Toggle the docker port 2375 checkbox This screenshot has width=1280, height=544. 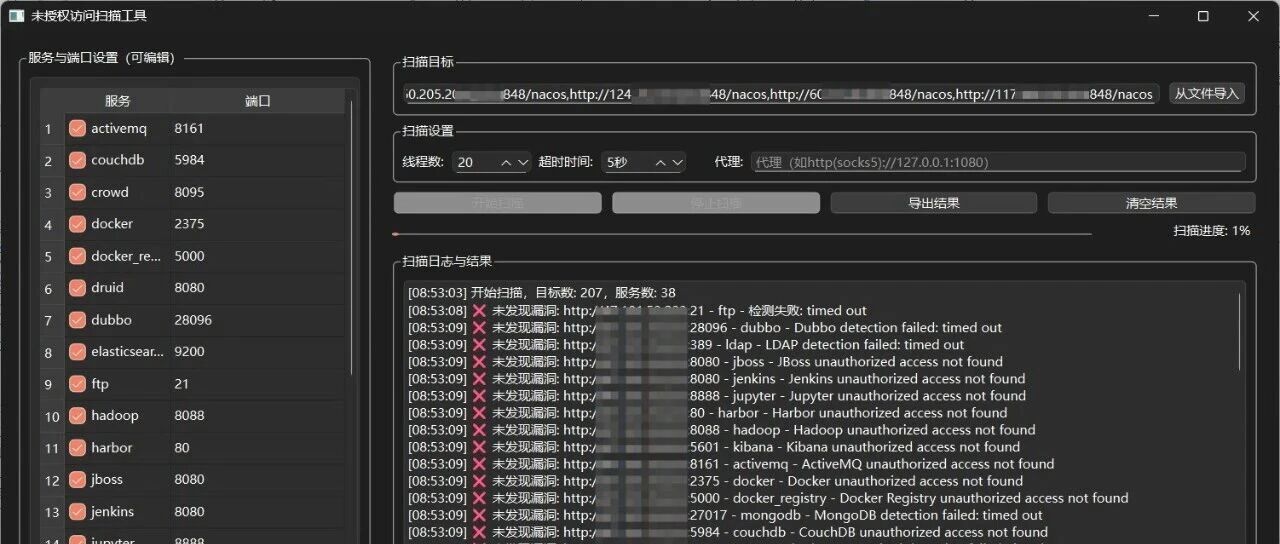(77, 224)
